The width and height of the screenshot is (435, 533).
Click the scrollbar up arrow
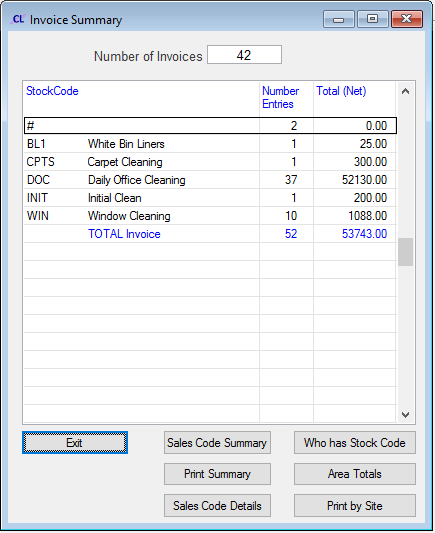coord(405,91)
